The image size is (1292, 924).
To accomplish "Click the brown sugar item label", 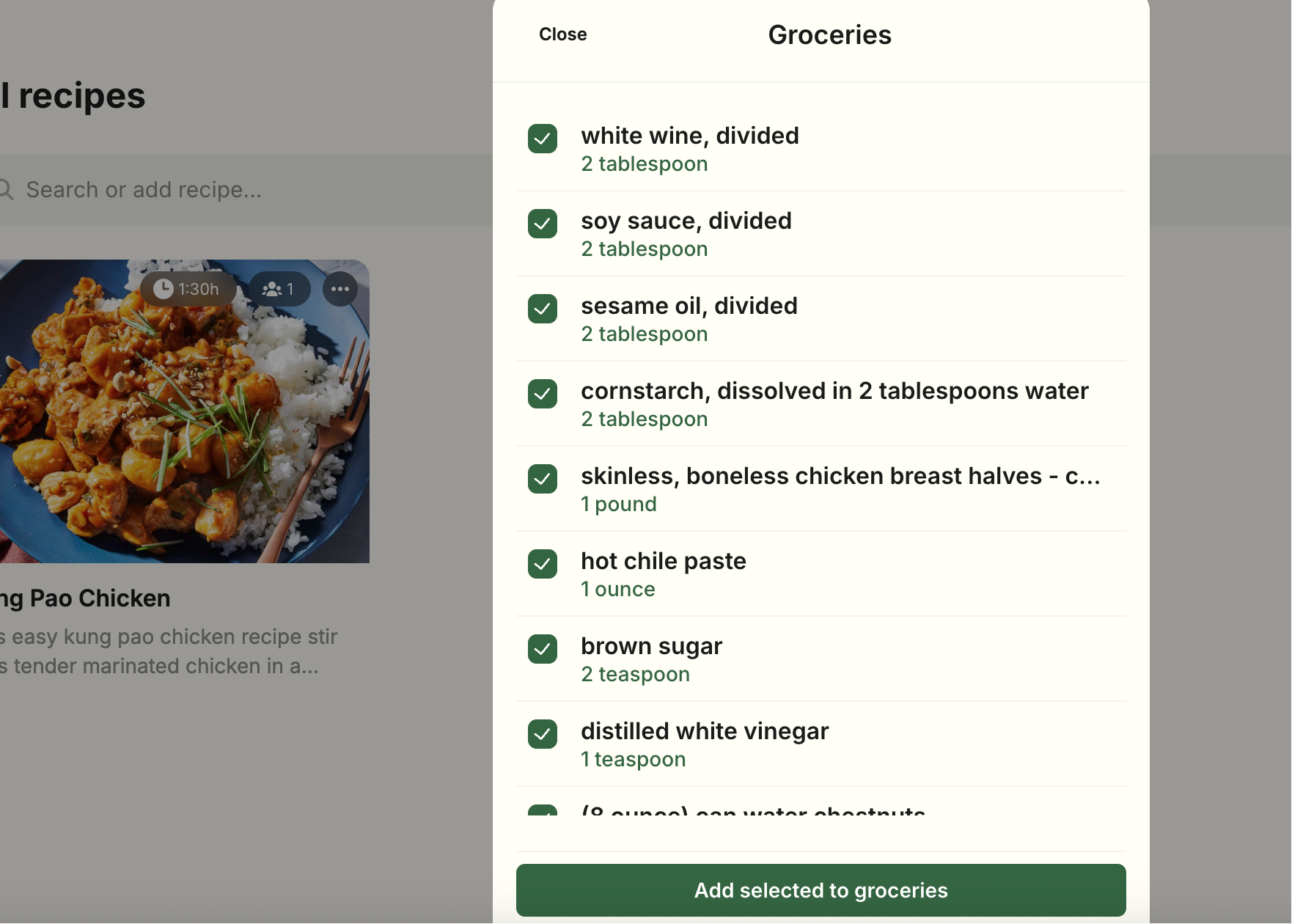I will (x=651, y=646).
